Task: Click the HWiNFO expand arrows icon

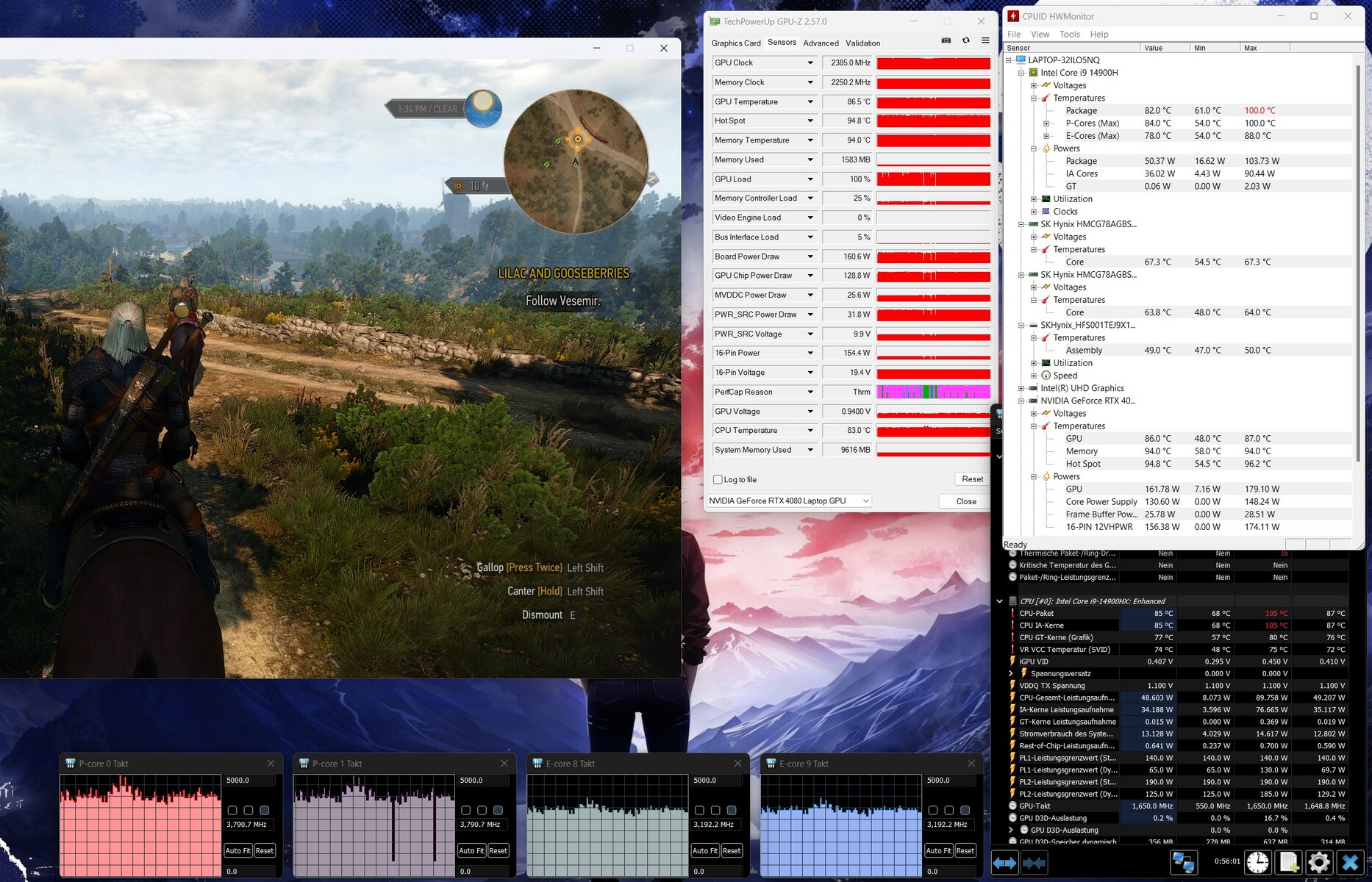Action: [1004, 863]
